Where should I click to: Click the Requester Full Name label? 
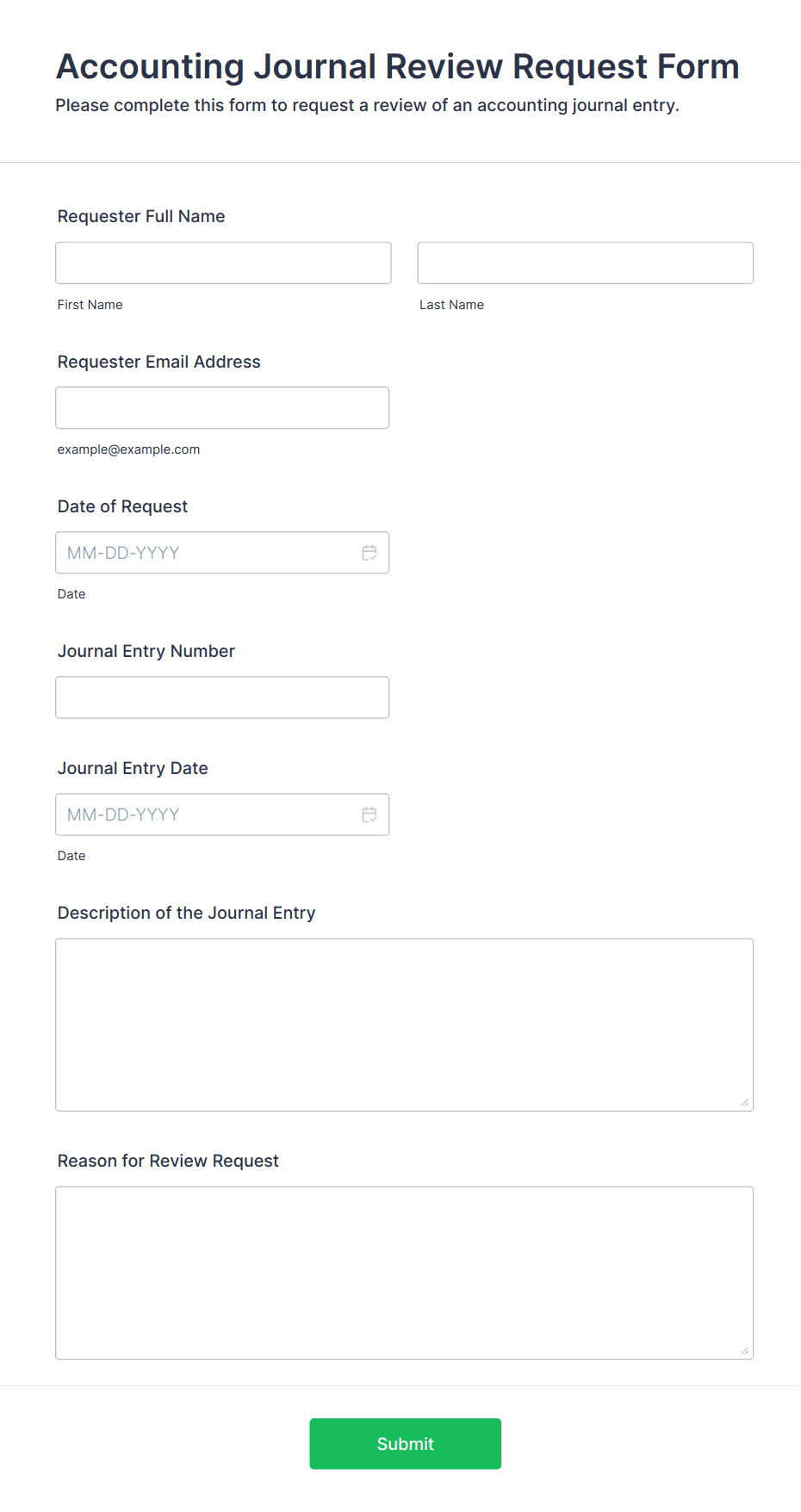click(141, 216)
